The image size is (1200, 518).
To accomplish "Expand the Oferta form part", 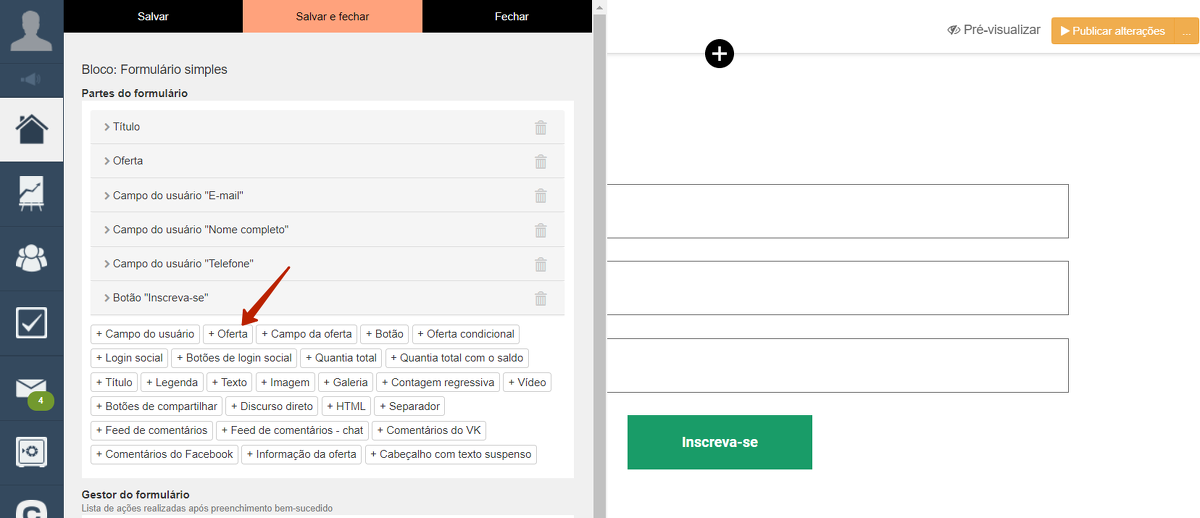I will click(x=127, y=161).
